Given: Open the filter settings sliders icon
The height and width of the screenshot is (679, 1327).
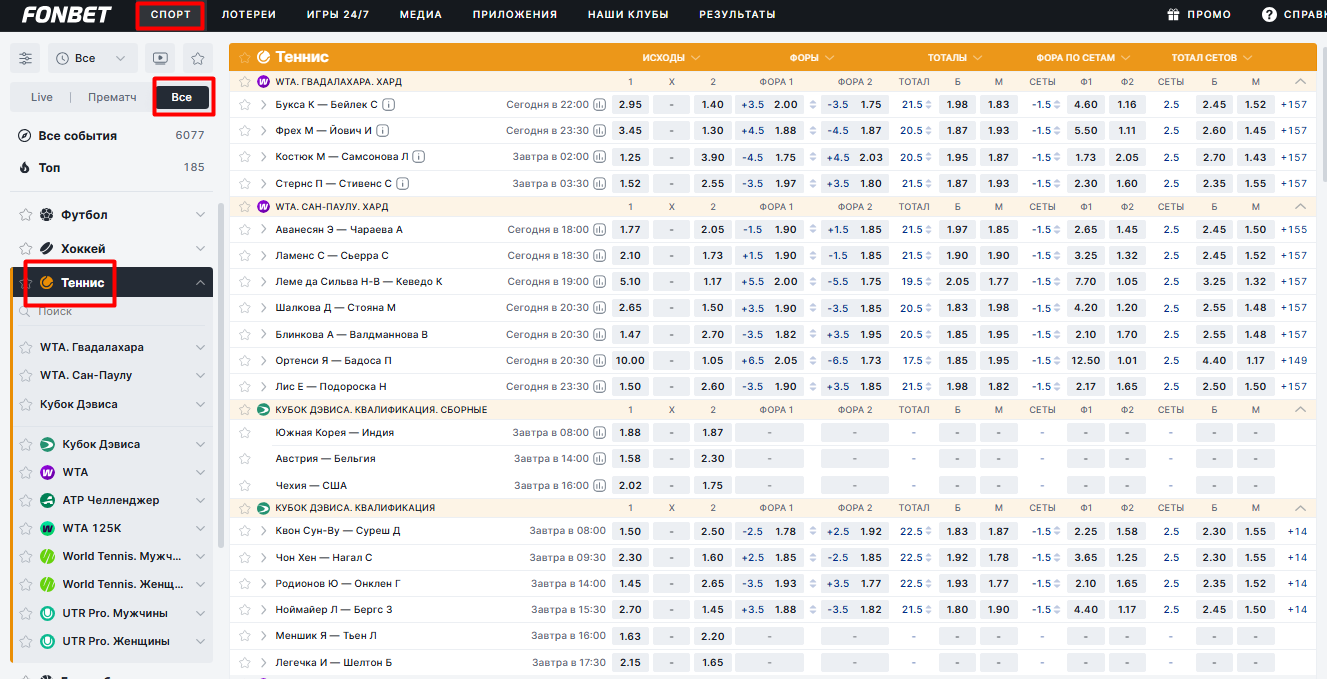Looking at the screenshot, I should pos(25,58).
